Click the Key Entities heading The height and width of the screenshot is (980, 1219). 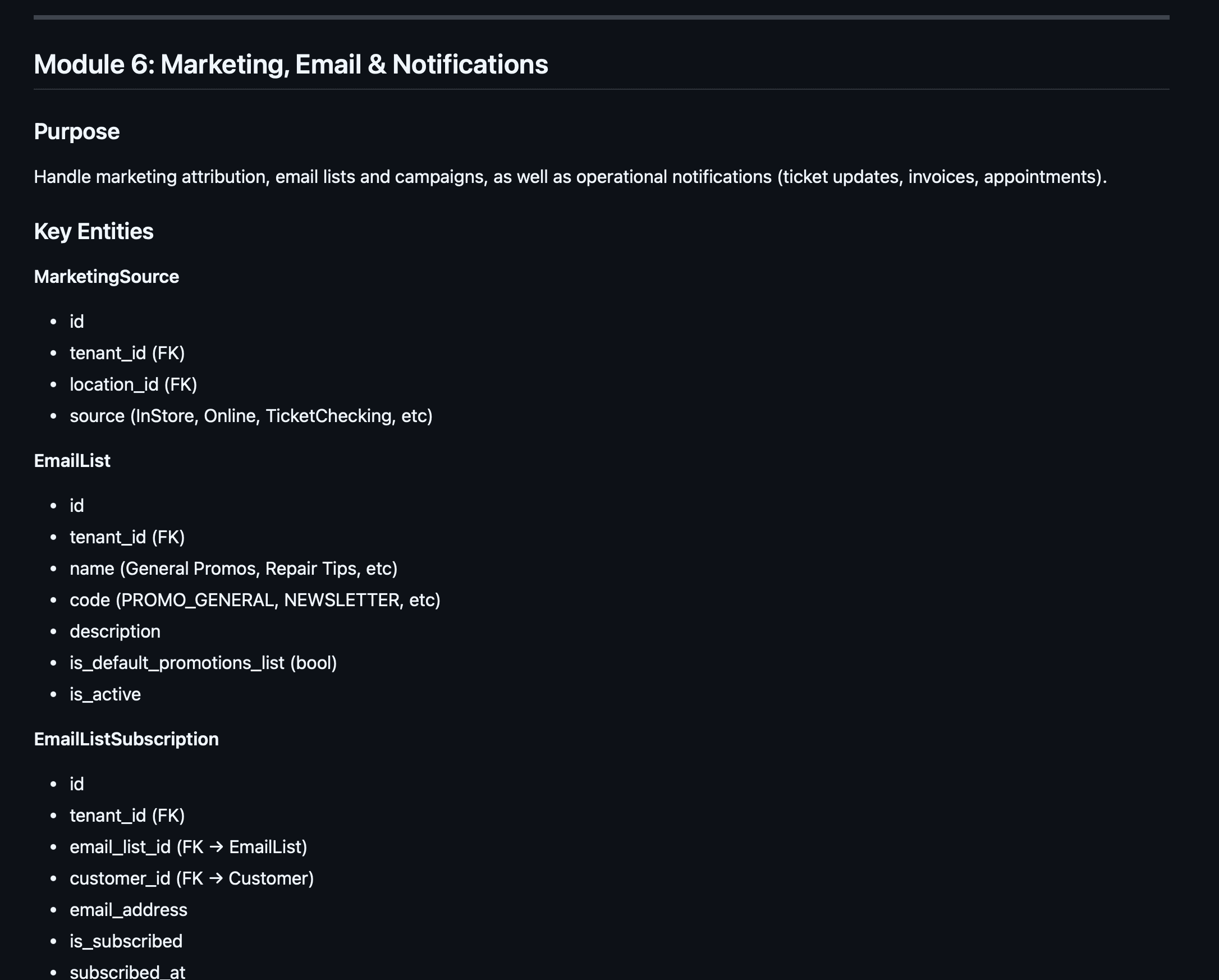click(x=93, y=231)
